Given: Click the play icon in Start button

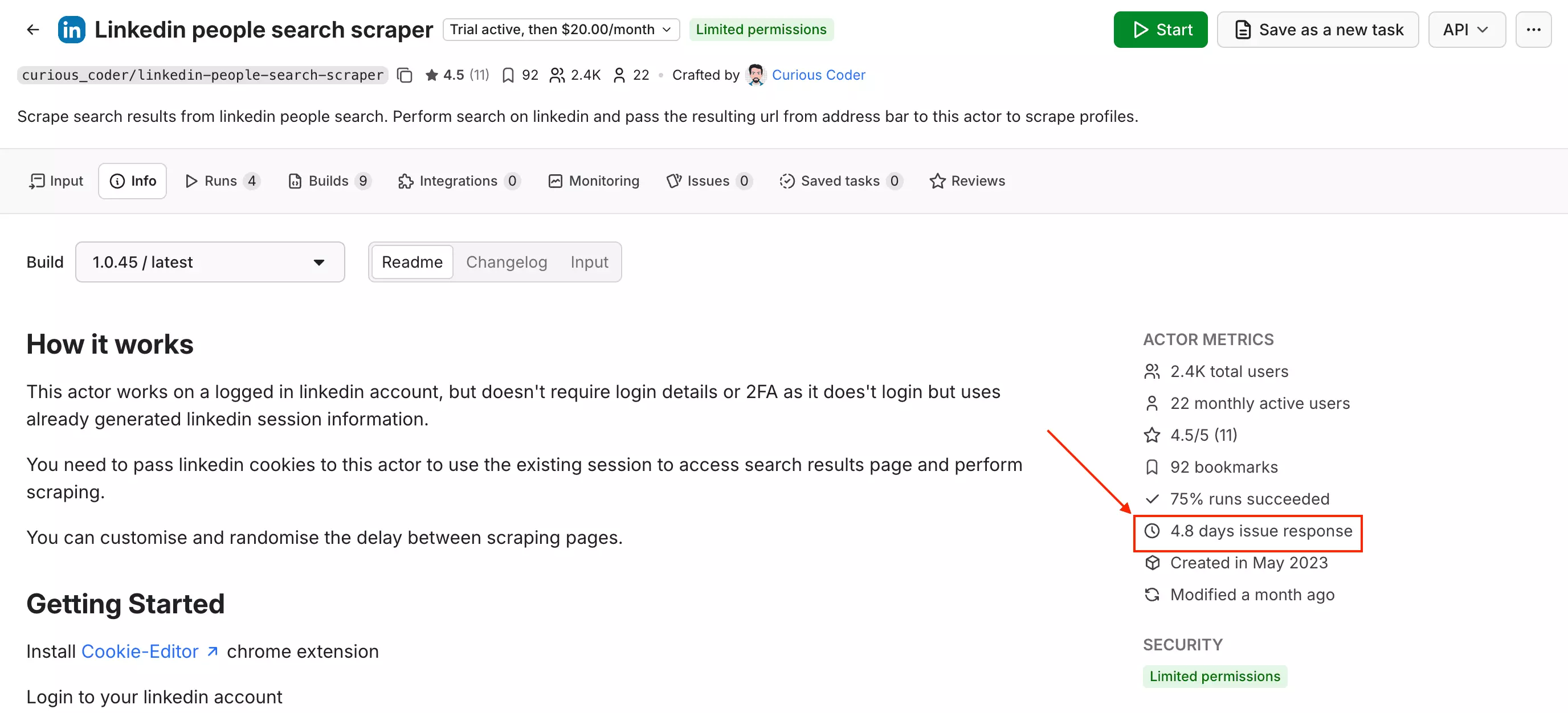Looking at the screenshot, I should point(1141,29).
